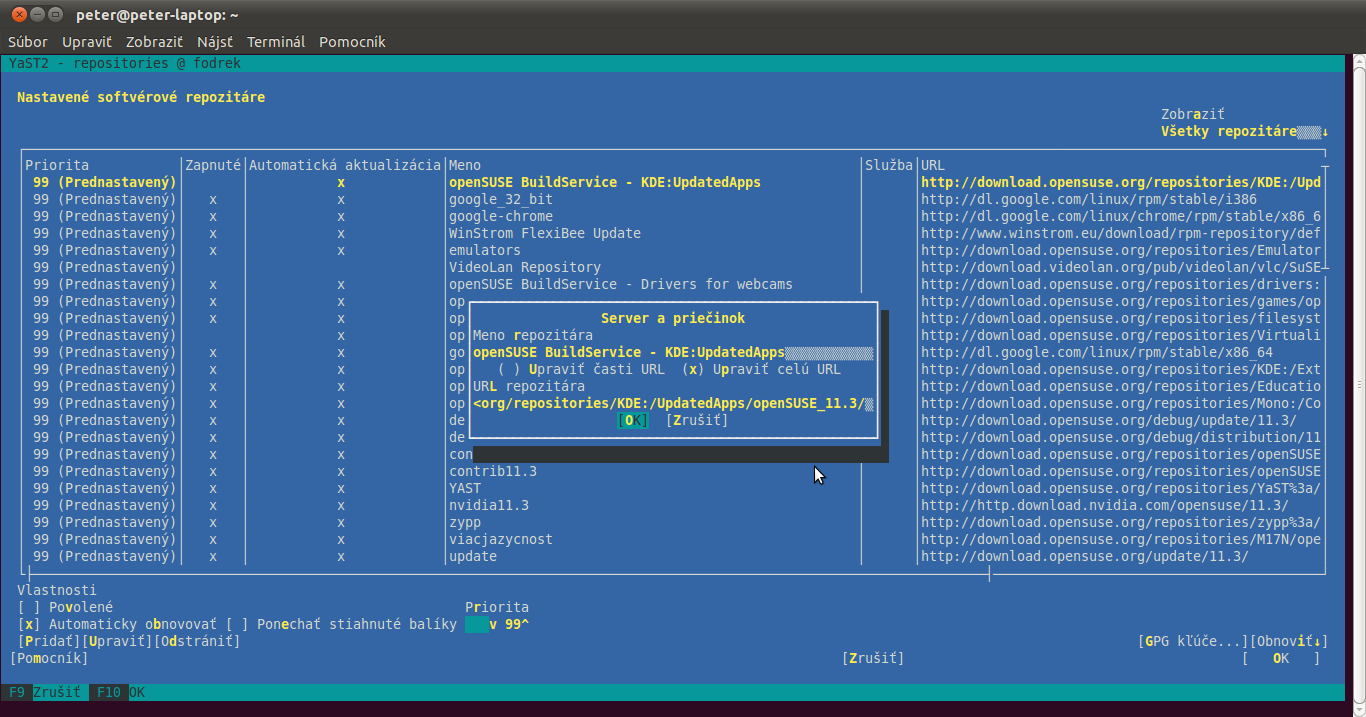Maximize the terminal window
Screen dimensions: 1366x717
pos(55,15)
